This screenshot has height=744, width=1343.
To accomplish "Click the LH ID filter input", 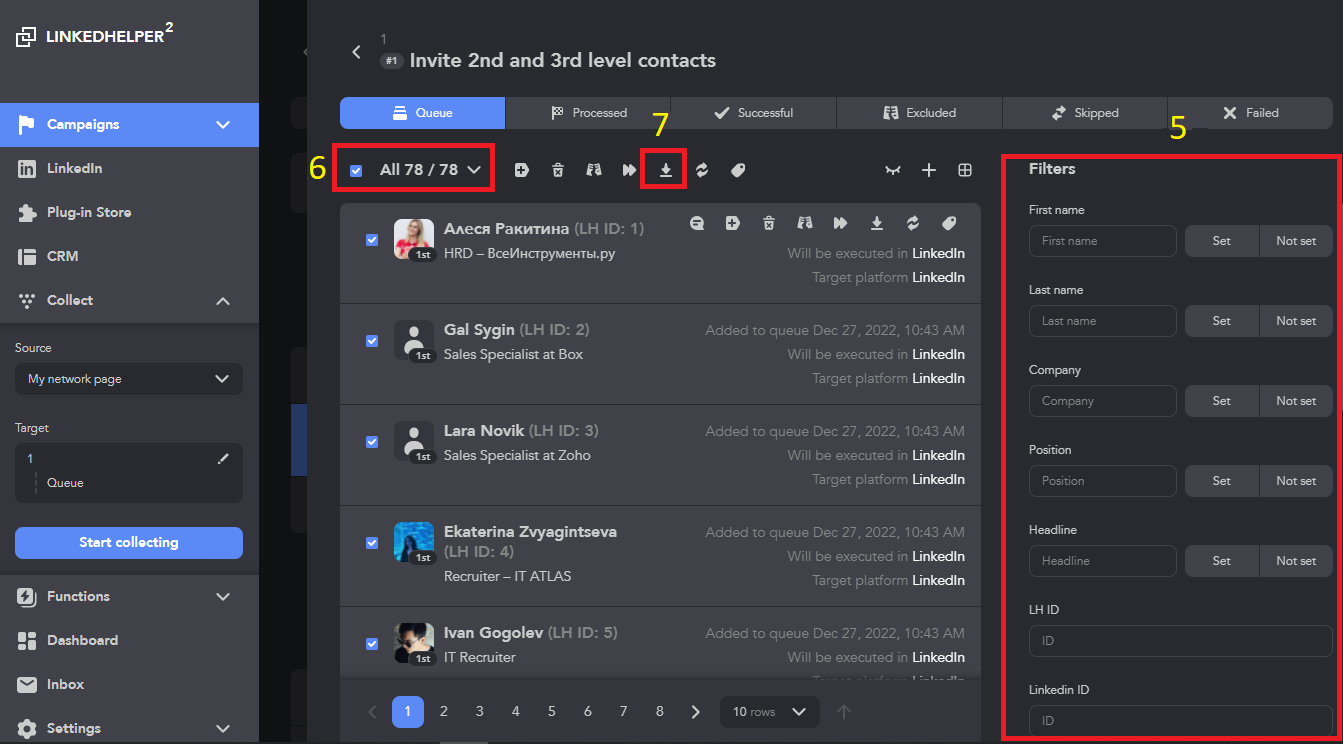I will [x=1181, y=641].
